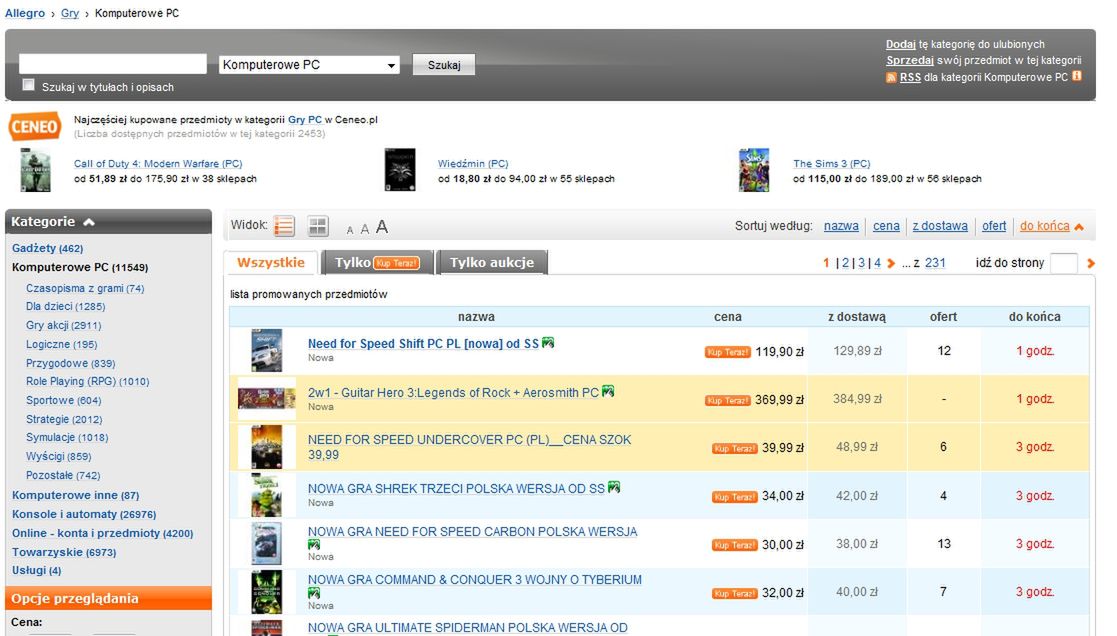Click the orange RSS feed icon
The height and width of the screenshot is (636, 1117).
pyautogui.click(x=891, y=78)
